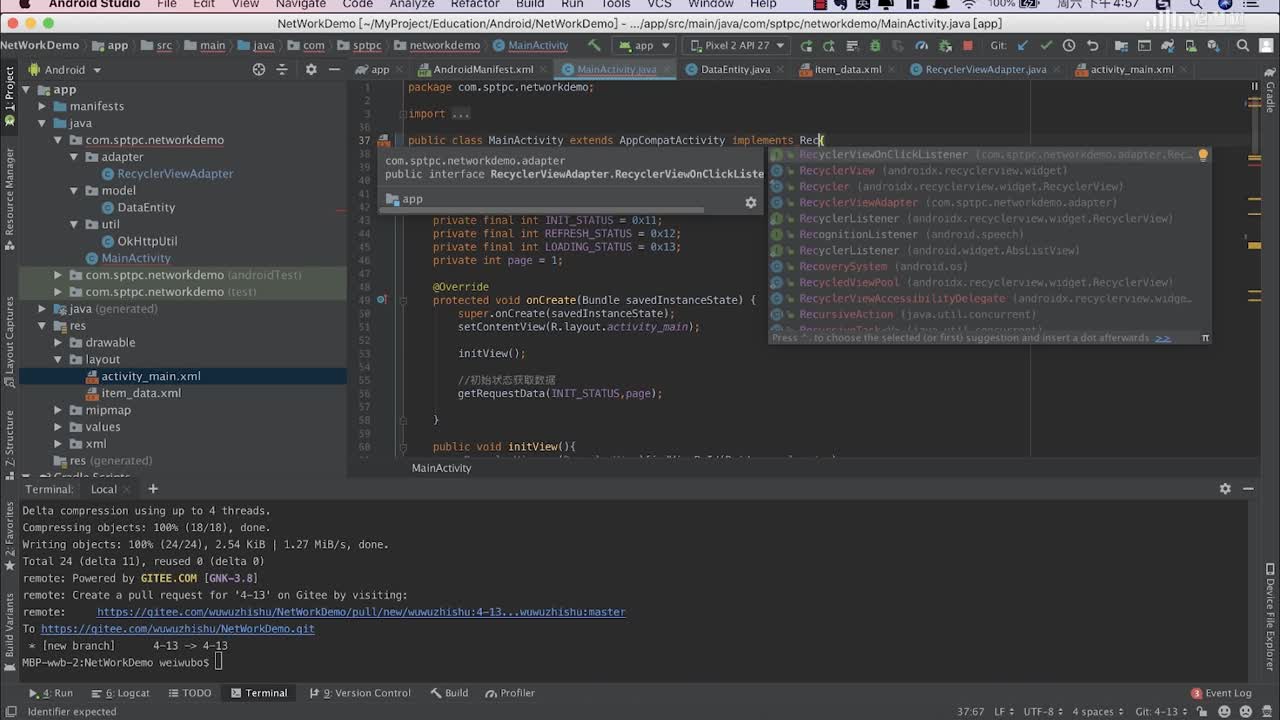Click the Make Project hammer icon
The height and width of the screenshot is (720, 1280).
[x=594, y=45]
